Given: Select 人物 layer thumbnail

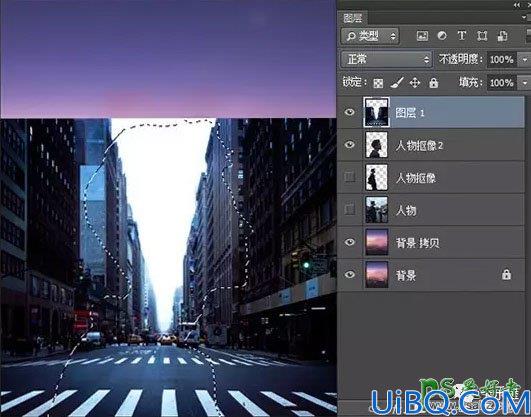Looking at the screenshot, I should coord(377,210).
